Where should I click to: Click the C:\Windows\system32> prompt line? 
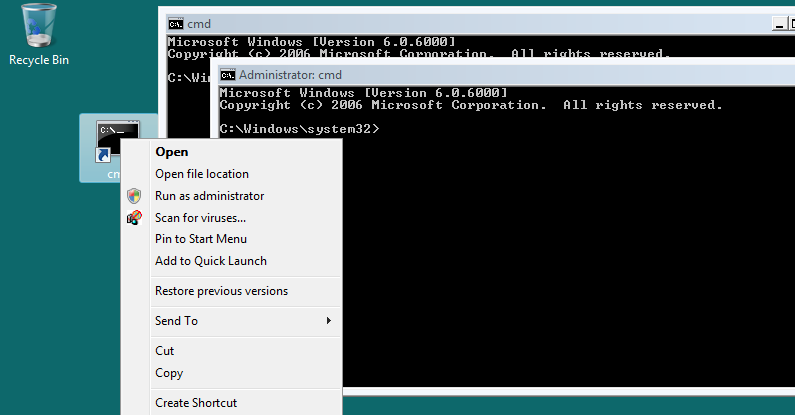(299, 129)
